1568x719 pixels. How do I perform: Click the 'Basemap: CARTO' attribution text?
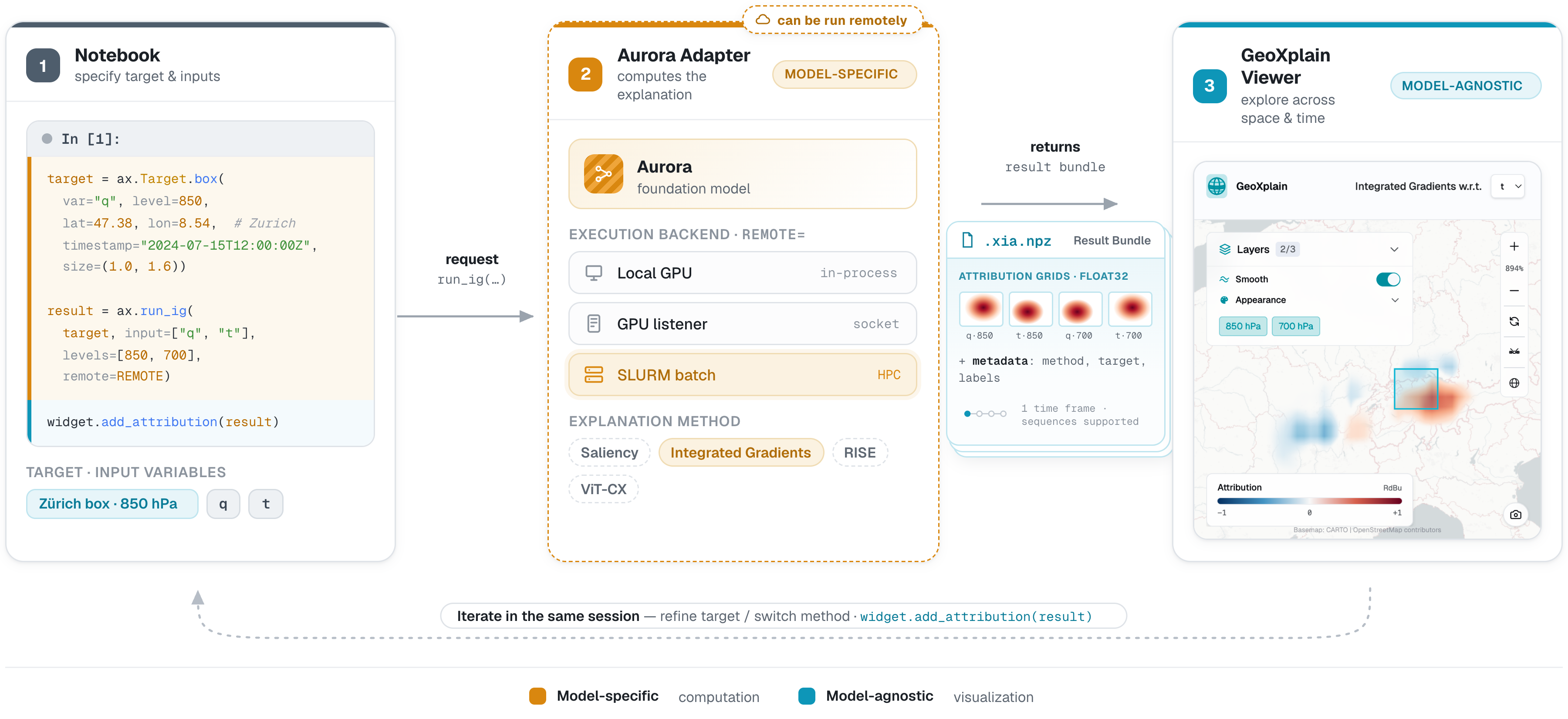click(x=1366, y=529)
